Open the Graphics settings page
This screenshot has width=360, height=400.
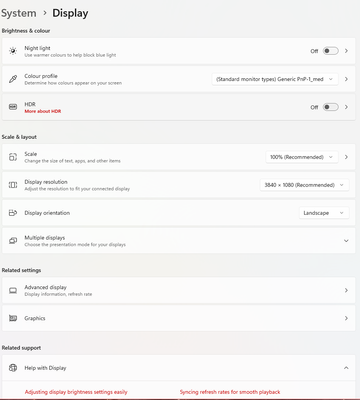point(179,318)
